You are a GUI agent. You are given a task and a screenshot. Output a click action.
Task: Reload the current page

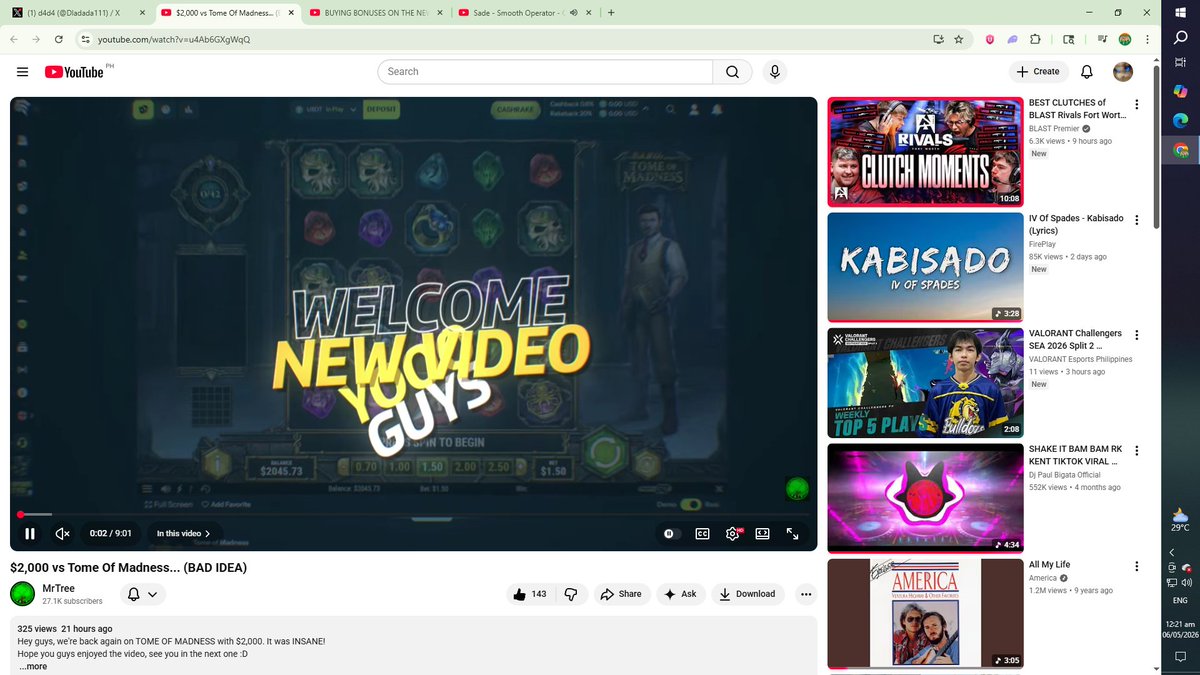[x=59, y=39]
